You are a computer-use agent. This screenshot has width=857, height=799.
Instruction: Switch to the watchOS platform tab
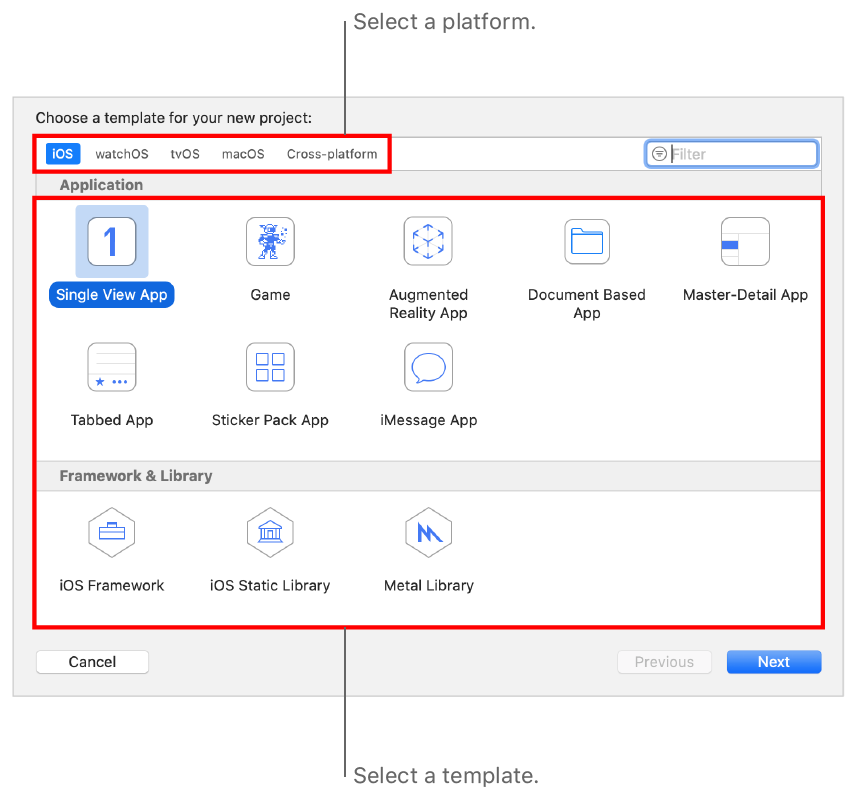[121, 153]
